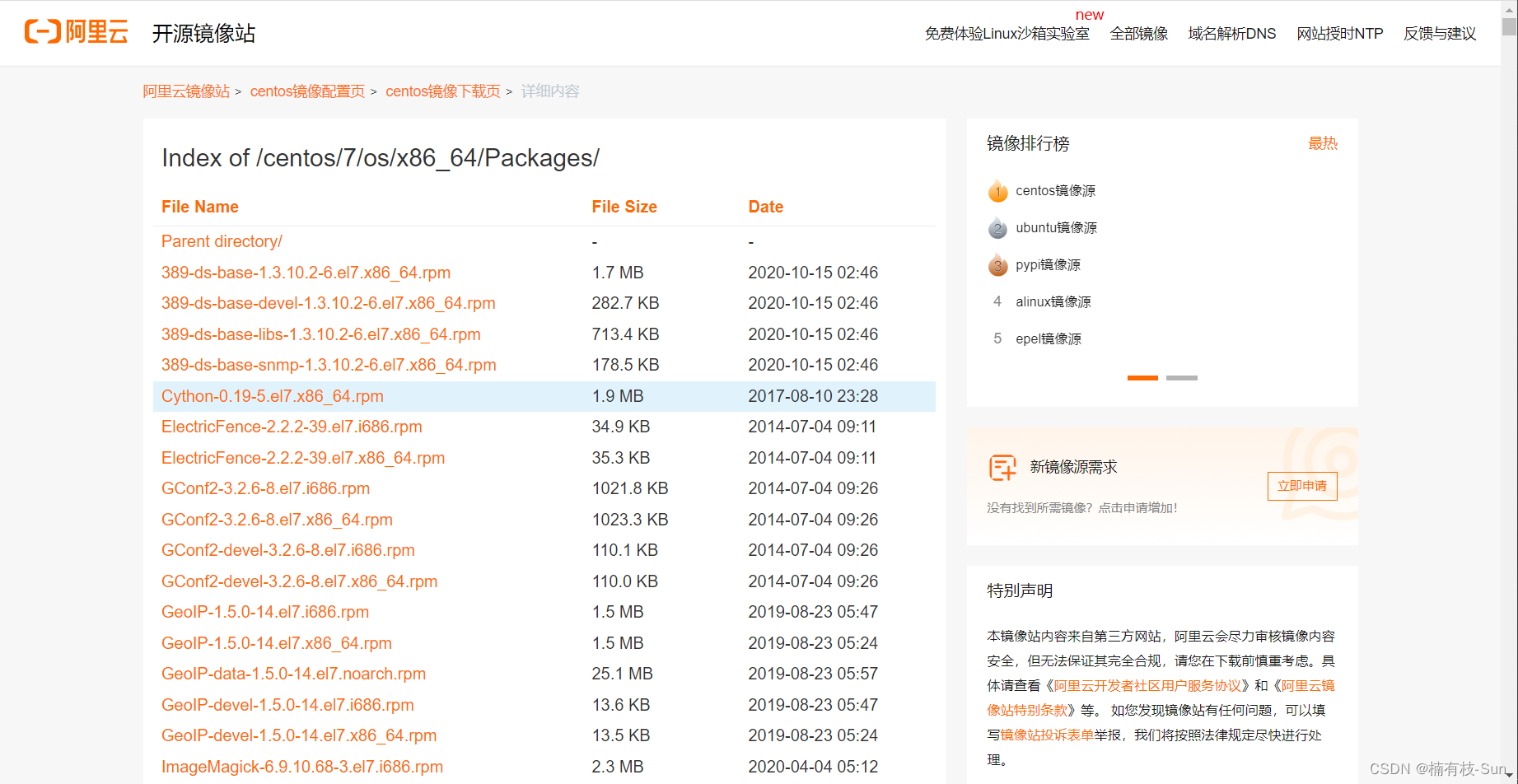Download GeoIP-devel-1.5.0-14.el7.i686.rpm
Viewport: 1518px width, 784px height.
287,705
